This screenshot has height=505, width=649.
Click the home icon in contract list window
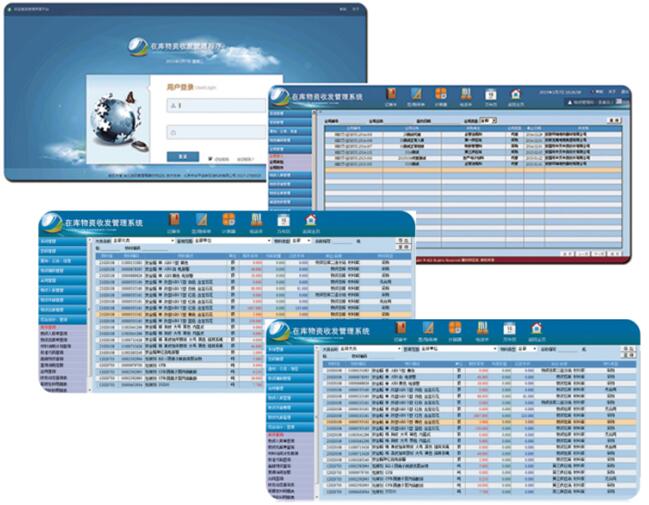pos(515,94)
